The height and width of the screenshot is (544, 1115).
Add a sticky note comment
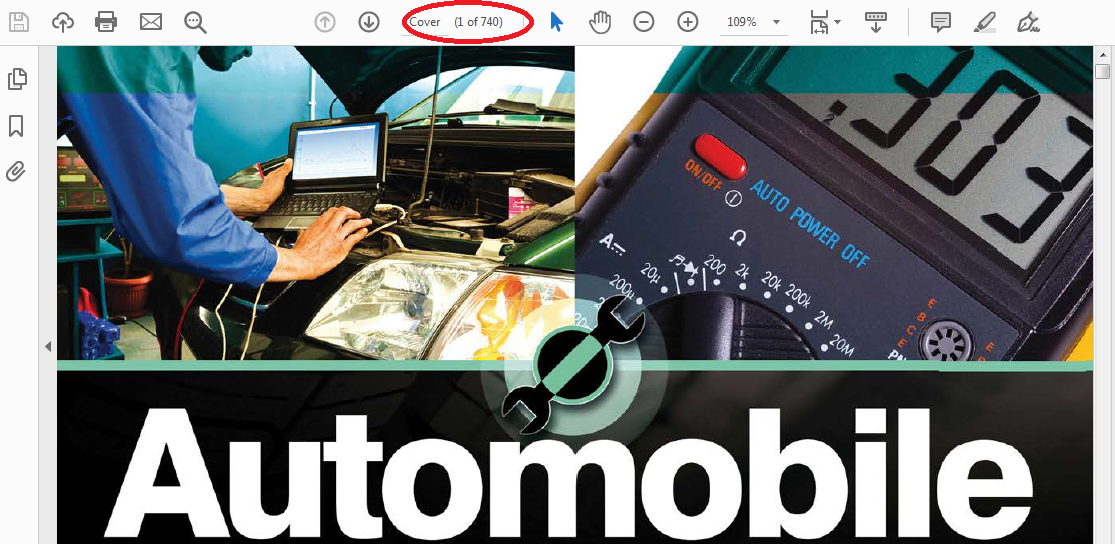click(941, 22)
